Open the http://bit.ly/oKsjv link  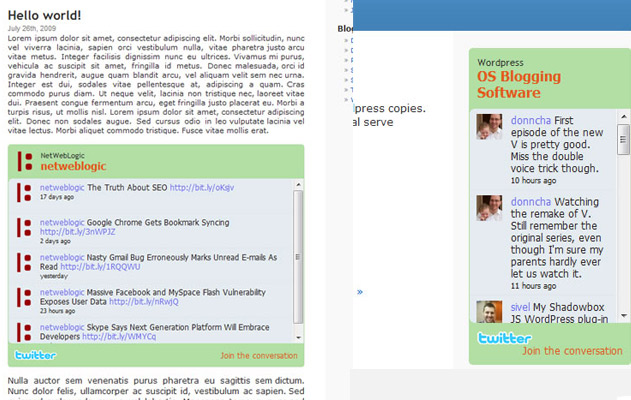coord(202,188)
